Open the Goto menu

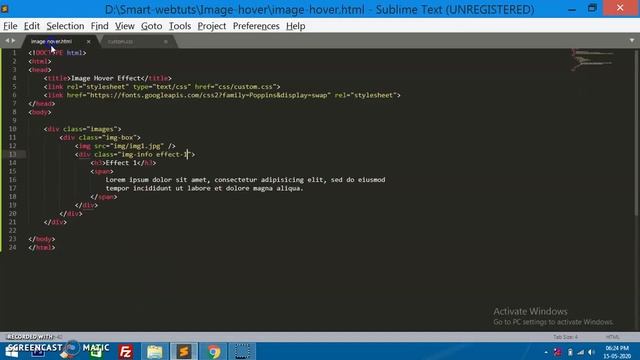click(x=151, y=26)
